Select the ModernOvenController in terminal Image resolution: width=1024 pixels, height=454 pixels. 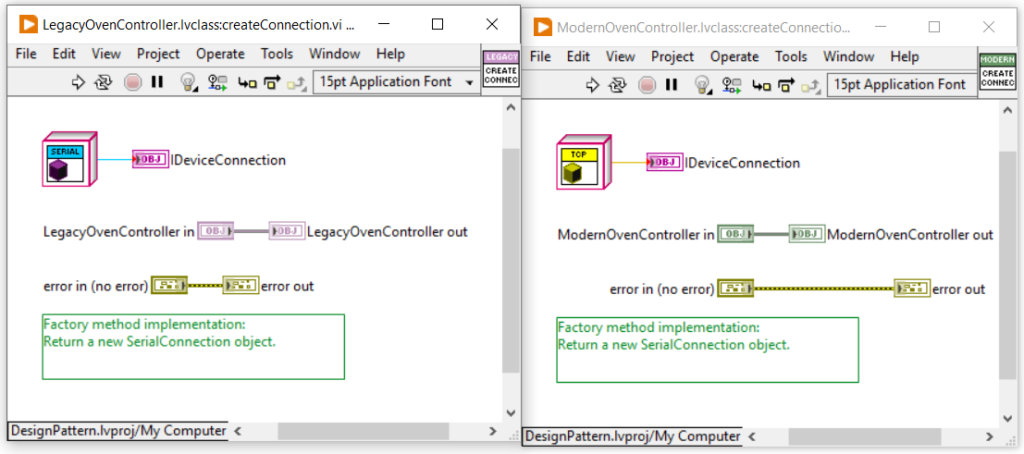(735, 234)
